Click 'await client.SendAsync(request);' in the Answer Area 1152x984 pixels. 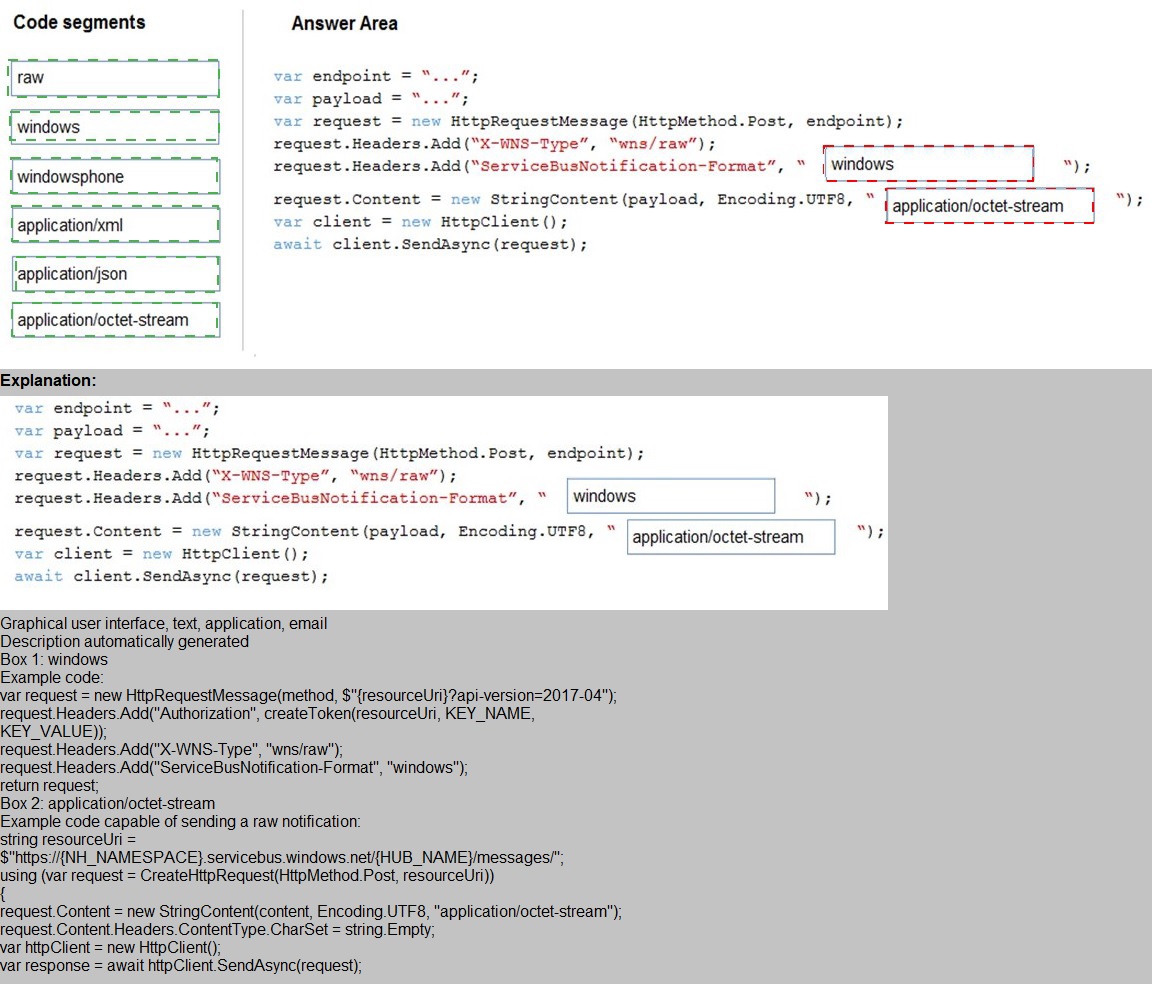pos(430,244)
